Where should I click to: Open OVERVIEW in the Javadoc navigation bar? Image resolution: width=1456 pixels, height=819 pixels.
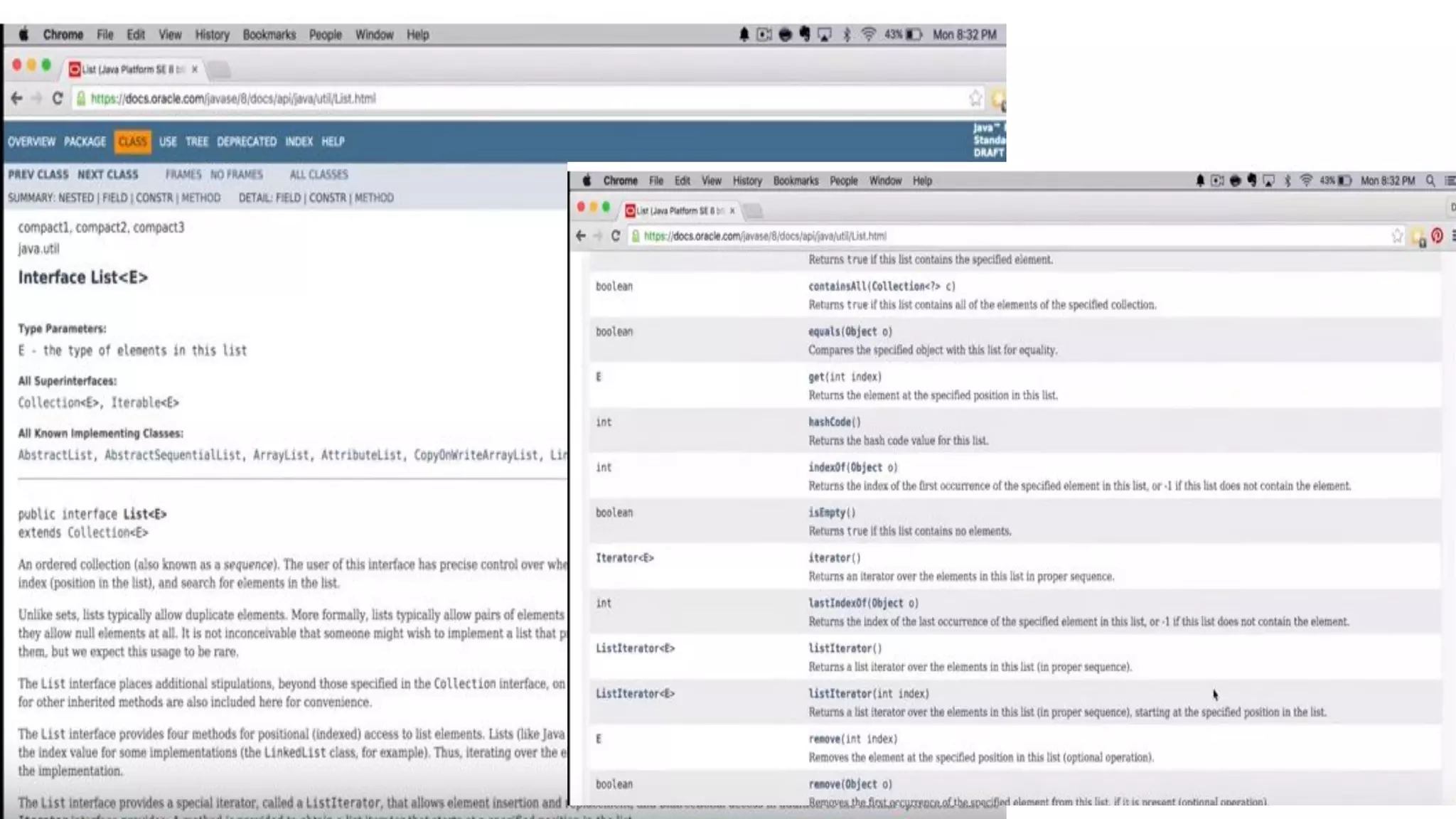pyautogui.click(x=31, y=141)
